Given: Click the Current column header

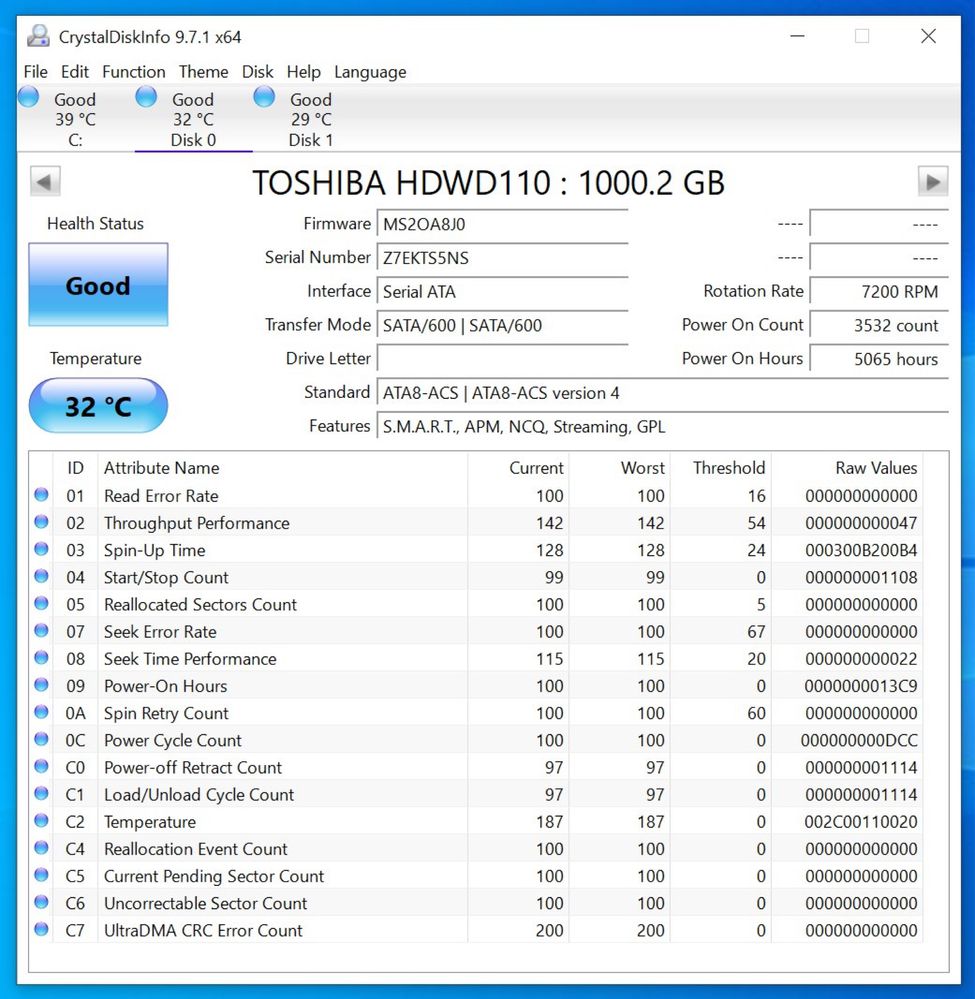Looking at the screenshot, I should coord(518,468).
